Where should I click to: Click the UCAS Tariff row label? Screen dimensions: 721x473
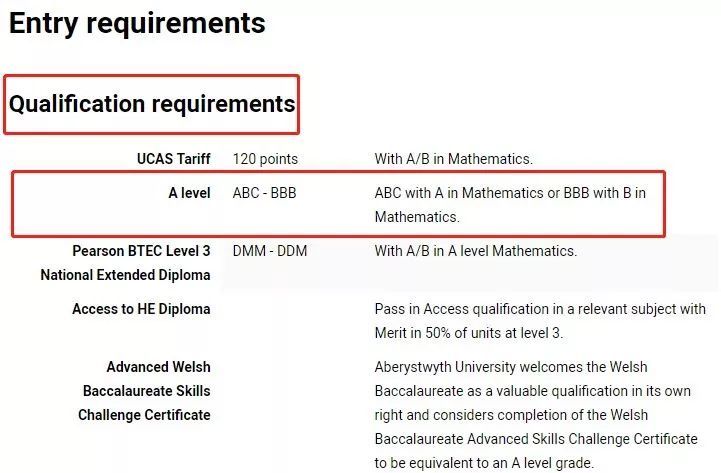pyautogui.click(x=173, y=159)
